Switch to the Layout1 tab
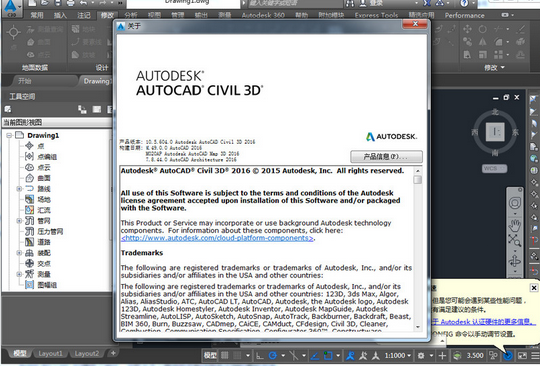 [x=50, y=354]
